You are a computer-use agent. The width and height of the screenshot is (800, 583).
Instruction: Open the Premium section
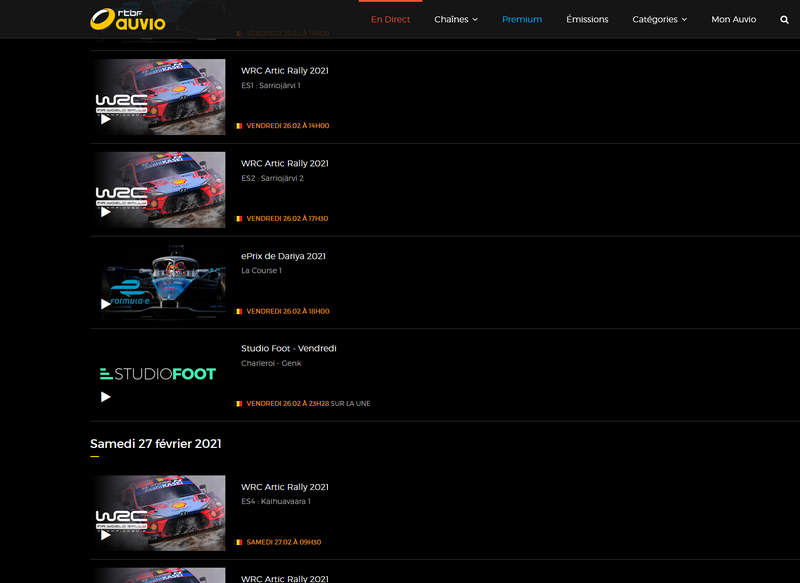tap(522, 19)
